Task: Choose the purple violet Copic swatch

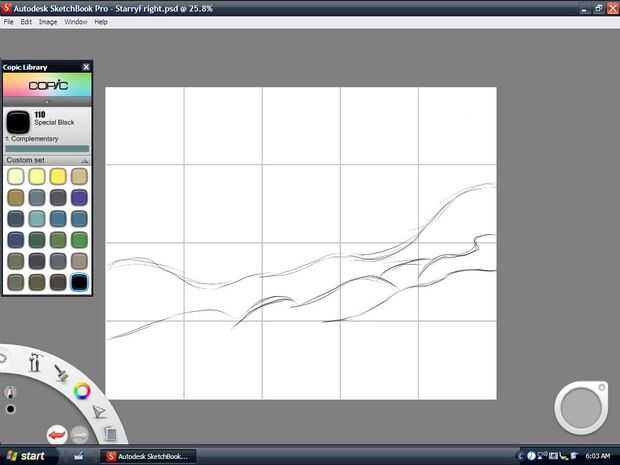Action: pos(79,197)
